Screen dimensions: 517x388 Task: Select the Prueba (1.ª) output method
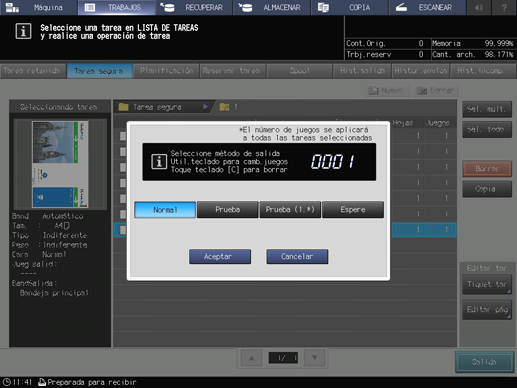[x=290, y=210]
